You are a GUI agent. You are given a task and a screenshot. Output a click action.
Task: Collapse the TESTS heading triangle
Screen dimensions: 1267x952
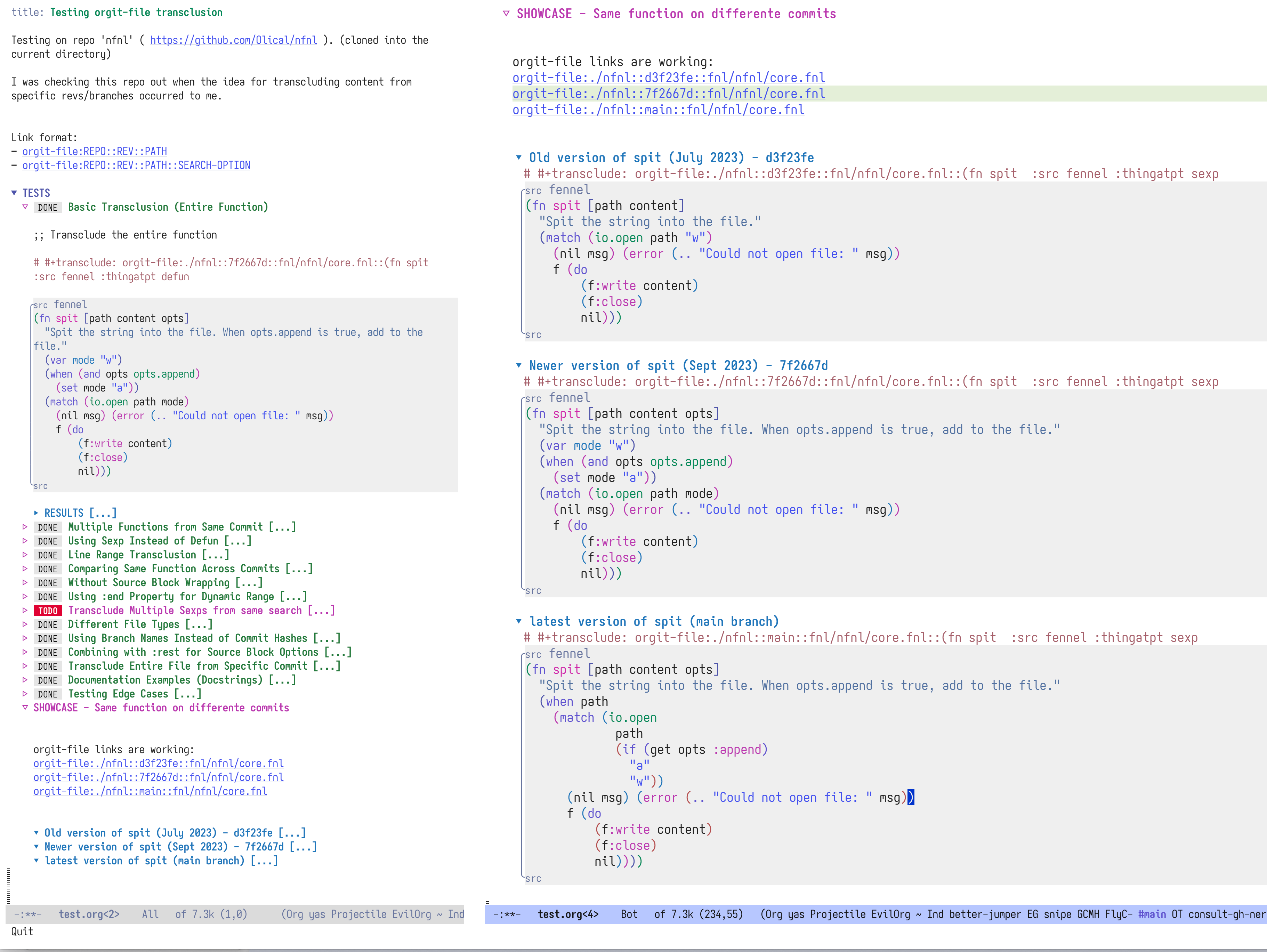pyautogui.click(x=14, y=193)
